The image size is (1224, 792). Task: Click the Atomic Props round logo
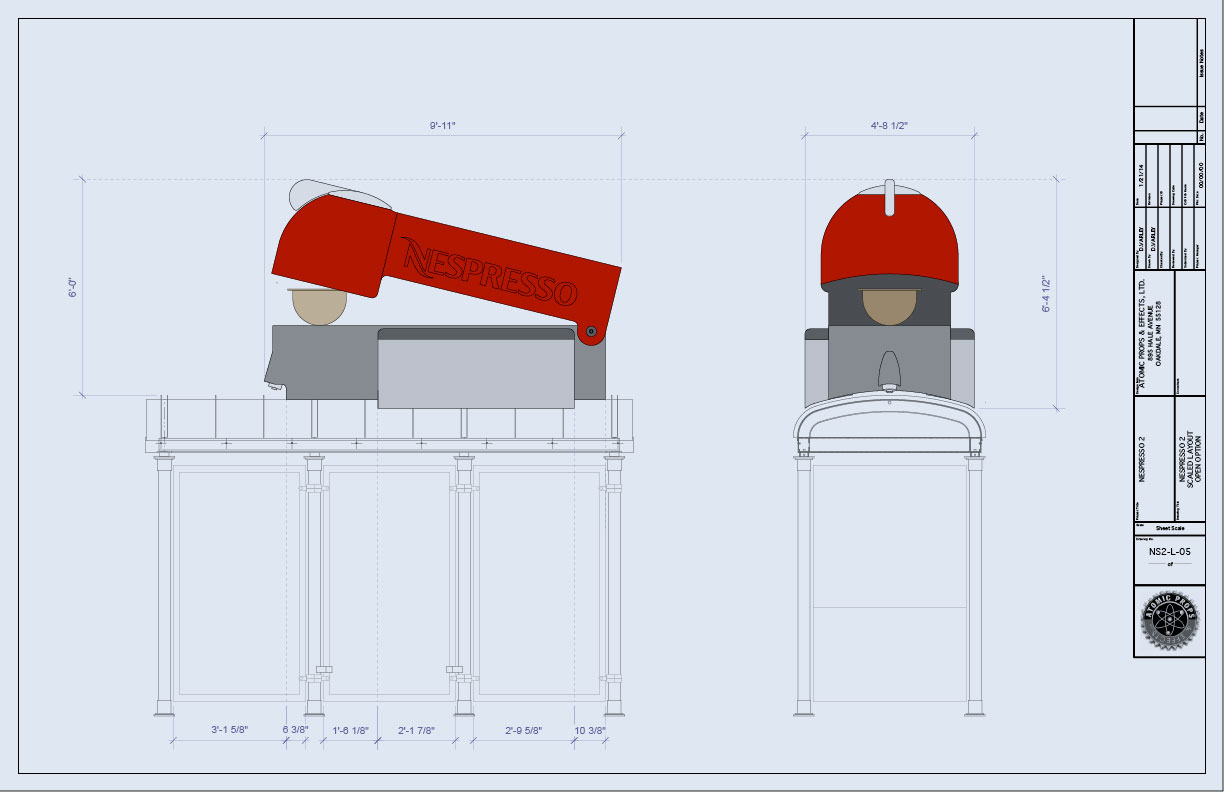pyautogui.click(x=1169, y=620)
